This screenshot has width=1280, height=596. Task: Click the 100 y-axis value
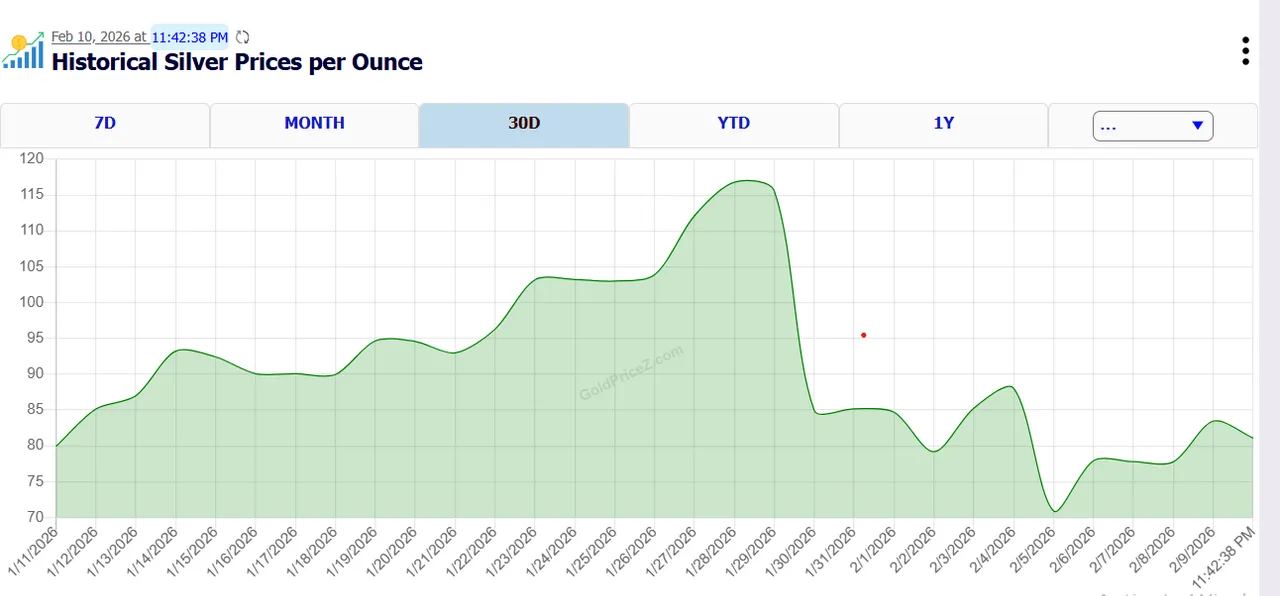click(32, 302)
